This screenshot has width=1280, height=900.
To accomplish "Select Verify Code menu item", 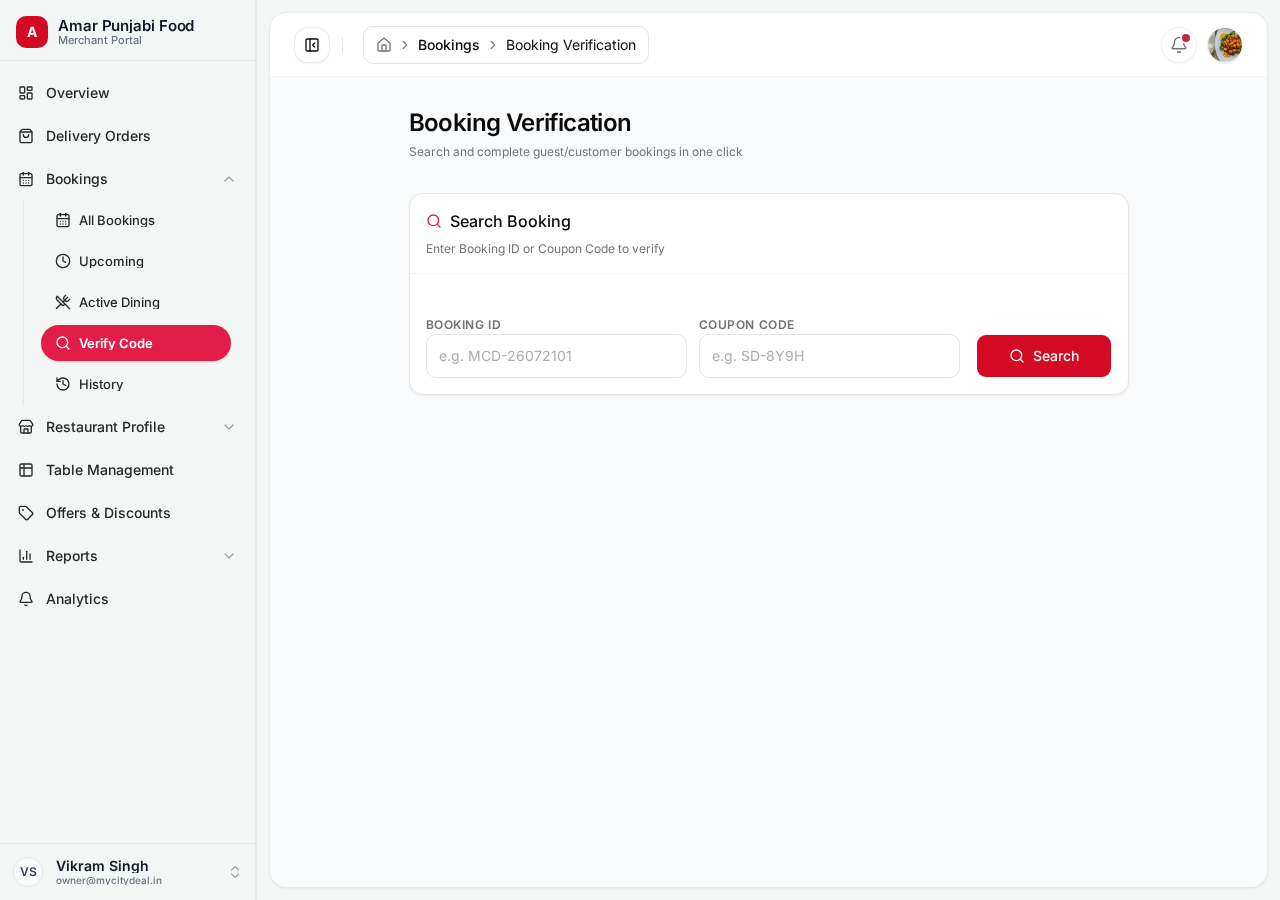I will 136,343.
